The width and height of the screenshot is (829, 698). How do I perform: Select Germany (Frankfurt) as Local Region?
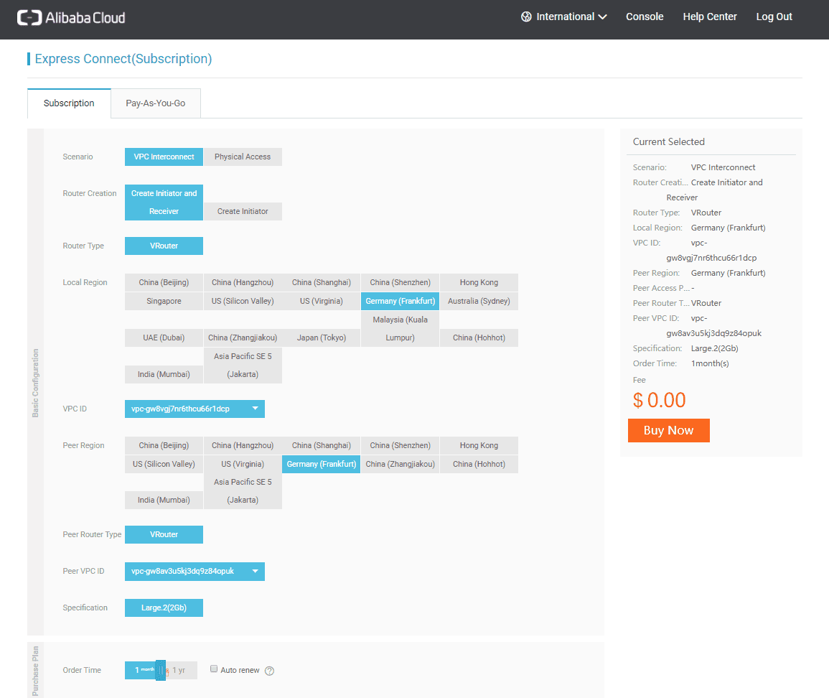coord(400,301)
